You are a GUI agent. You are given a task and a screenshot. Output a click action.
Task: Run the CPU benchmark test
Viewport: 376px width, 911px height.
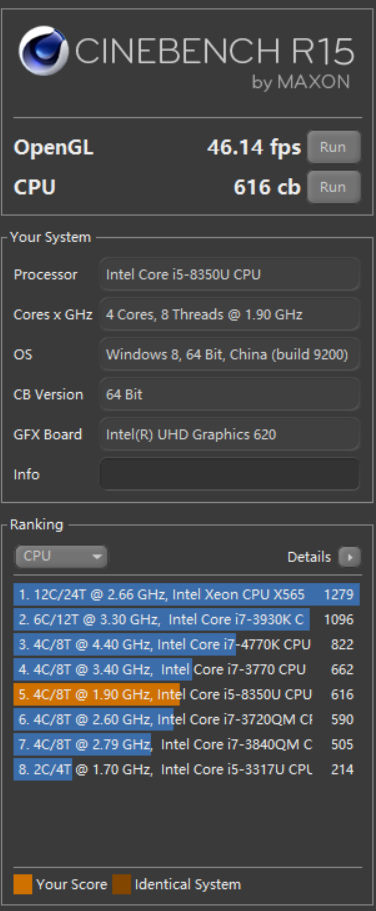(334, 187)
